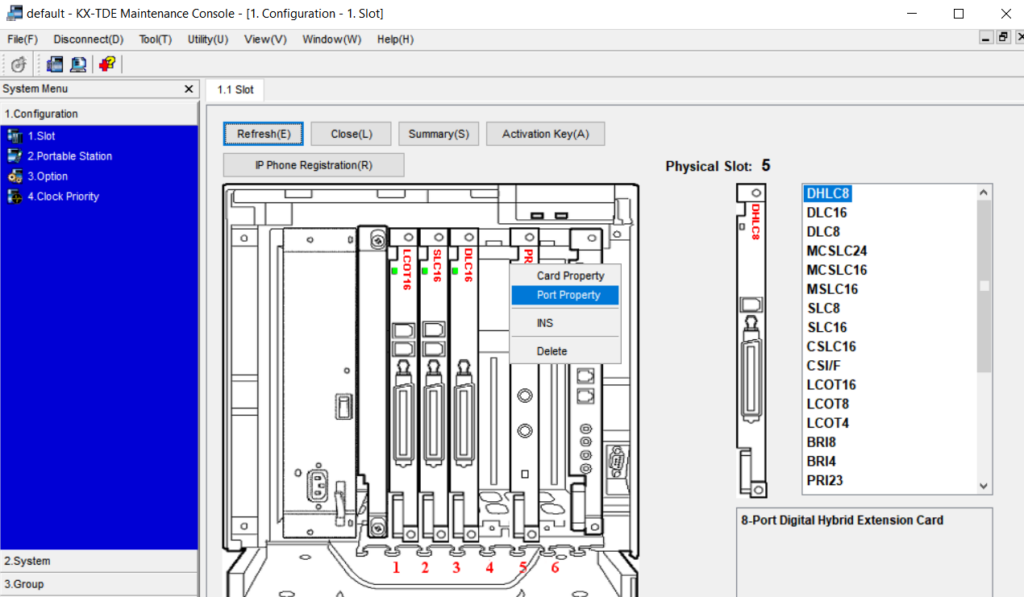Viewport: 1024px width, 597px height.
Task: Expand the 3.Group menu section
Action: coord(99,584)
